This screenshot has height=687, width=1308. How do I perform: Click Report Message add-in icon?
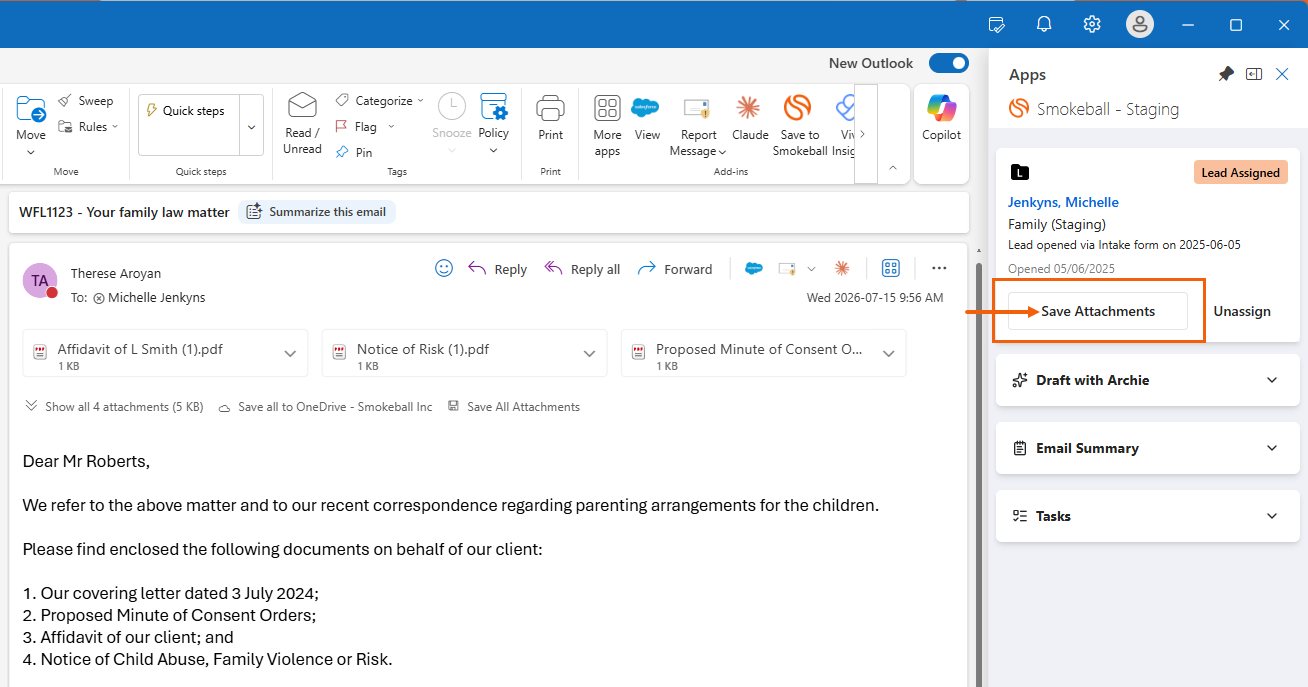point(697,108)
